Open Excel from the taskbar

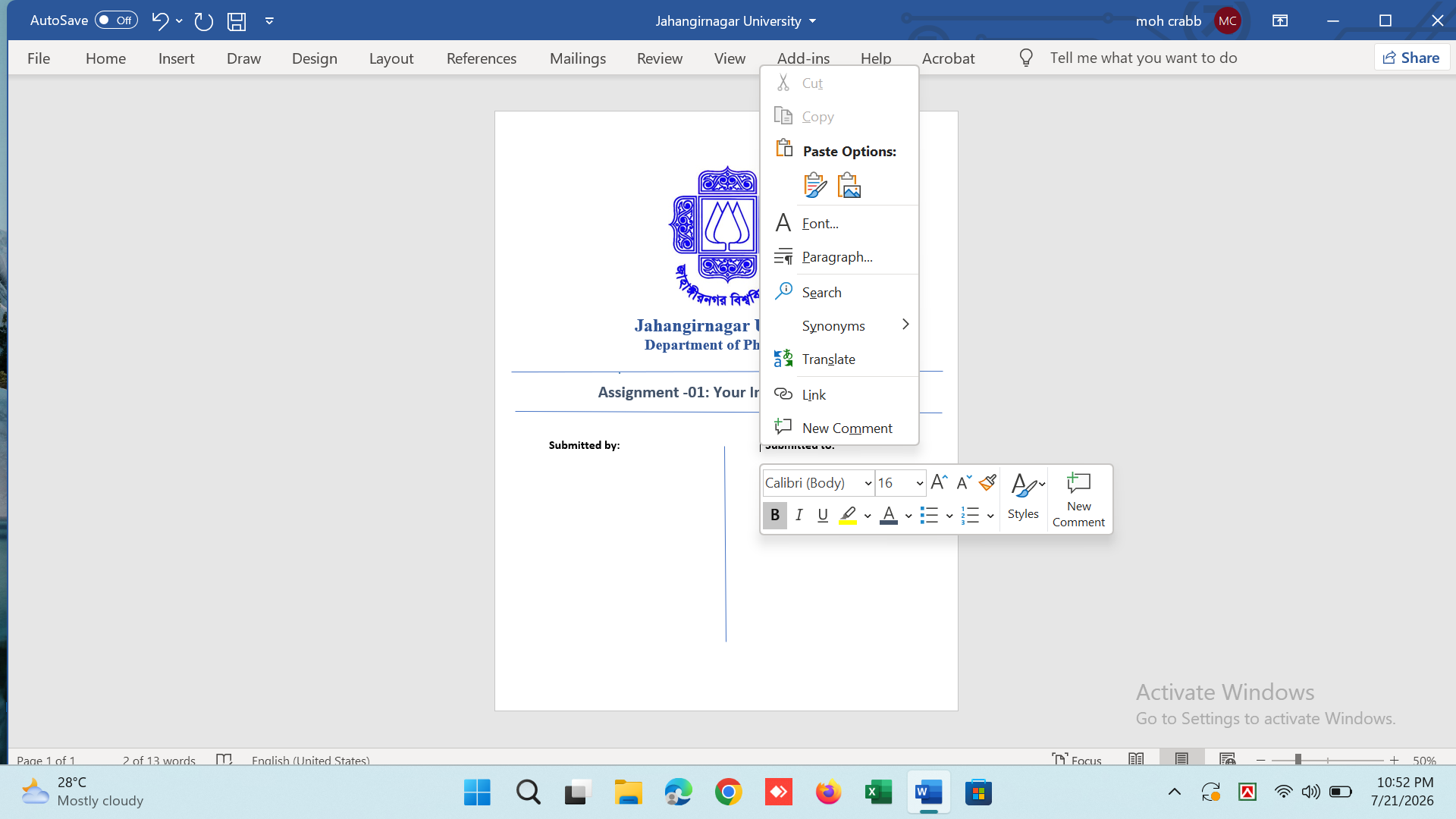[x=878, y=792]
